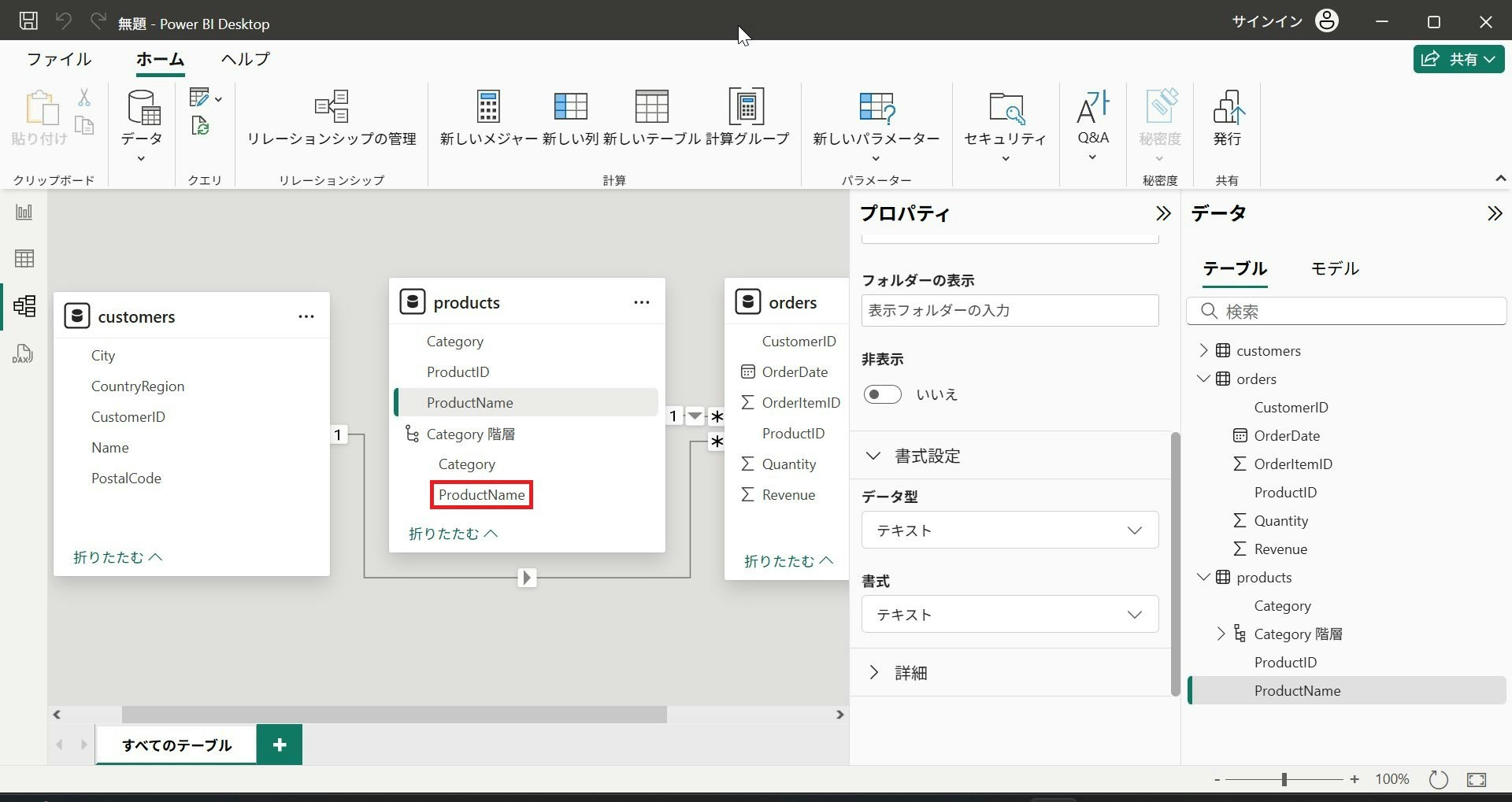Click the Properties pane vertical scrollbar

[x=1176, y=564]
